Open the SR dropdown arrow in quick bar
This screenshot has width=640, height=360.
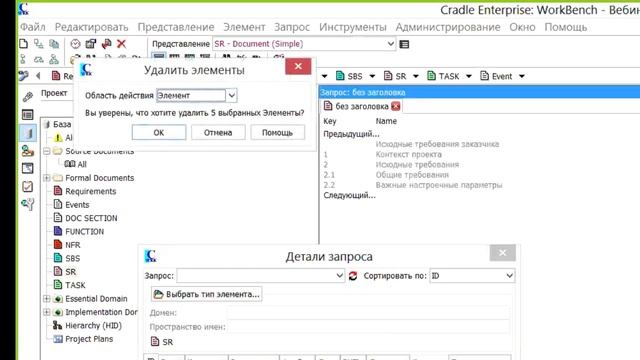pyautogui.click(x=416, y=76)
